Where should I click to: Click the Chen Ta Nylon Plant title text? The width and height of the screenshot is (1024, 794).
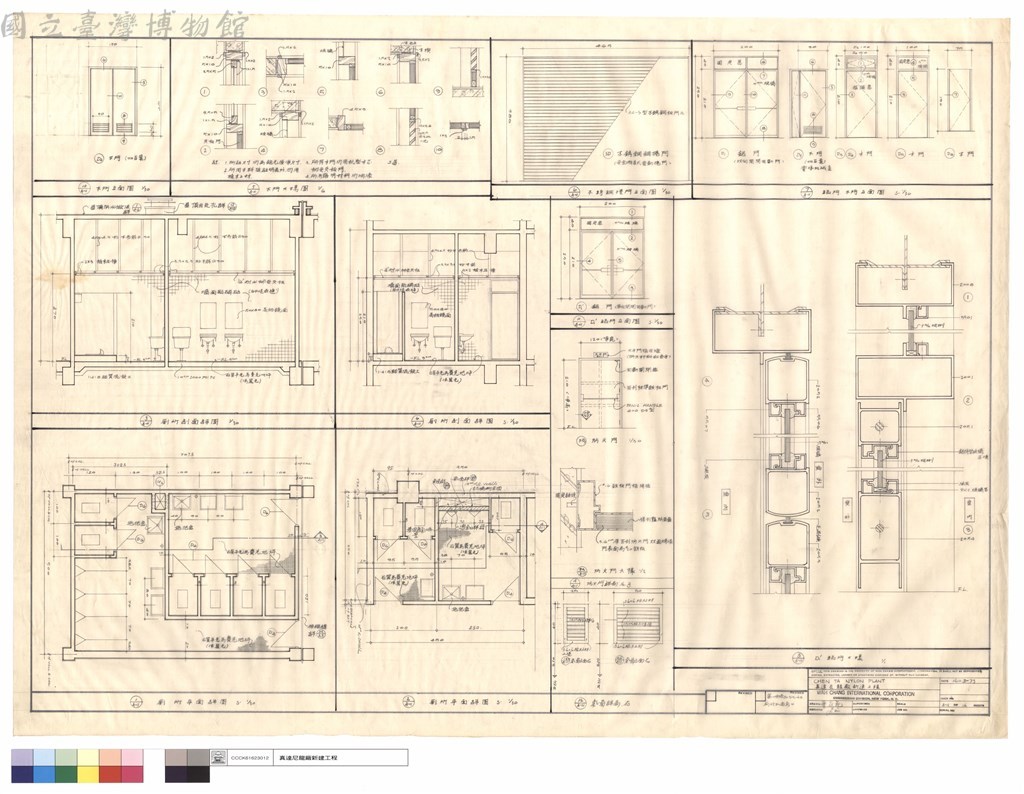[848, 681]
